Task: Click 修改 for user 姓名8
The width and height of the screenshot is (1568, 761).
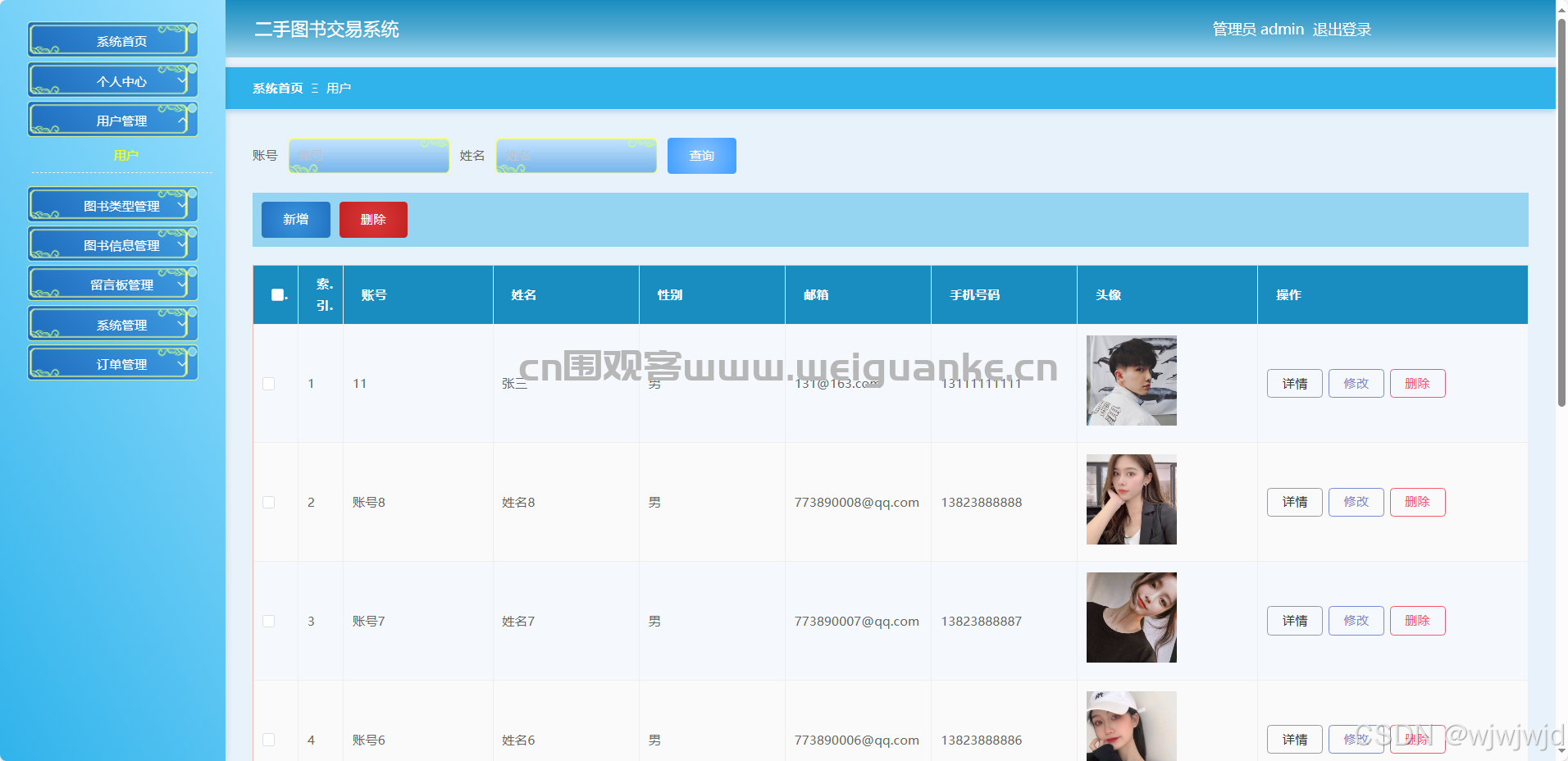Action: point(1356,502)
